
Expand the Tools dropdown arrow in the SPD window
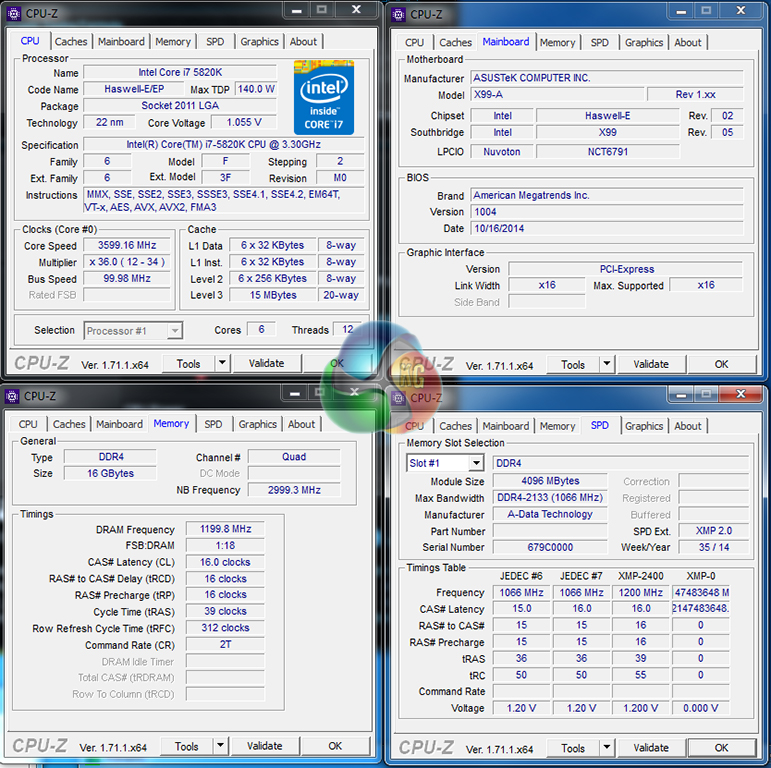coord(607,748)
